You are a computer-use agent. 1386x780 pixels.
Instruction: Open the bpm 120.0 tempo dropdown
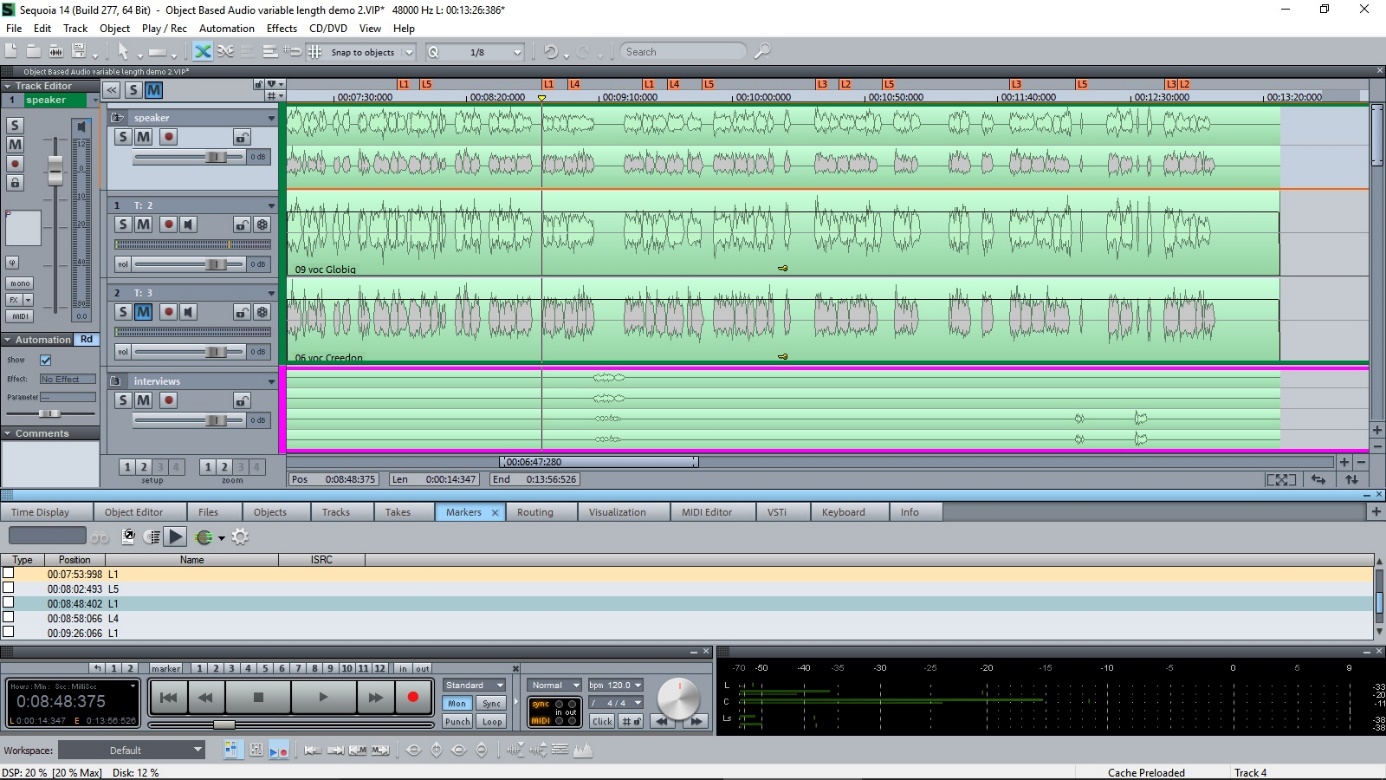pyautogui.click(x=615, y=685)
